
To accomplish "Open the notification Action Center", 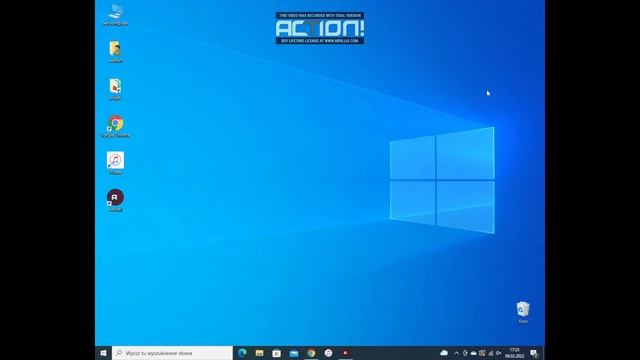I will pyautogui.click(x=533, y=353).
